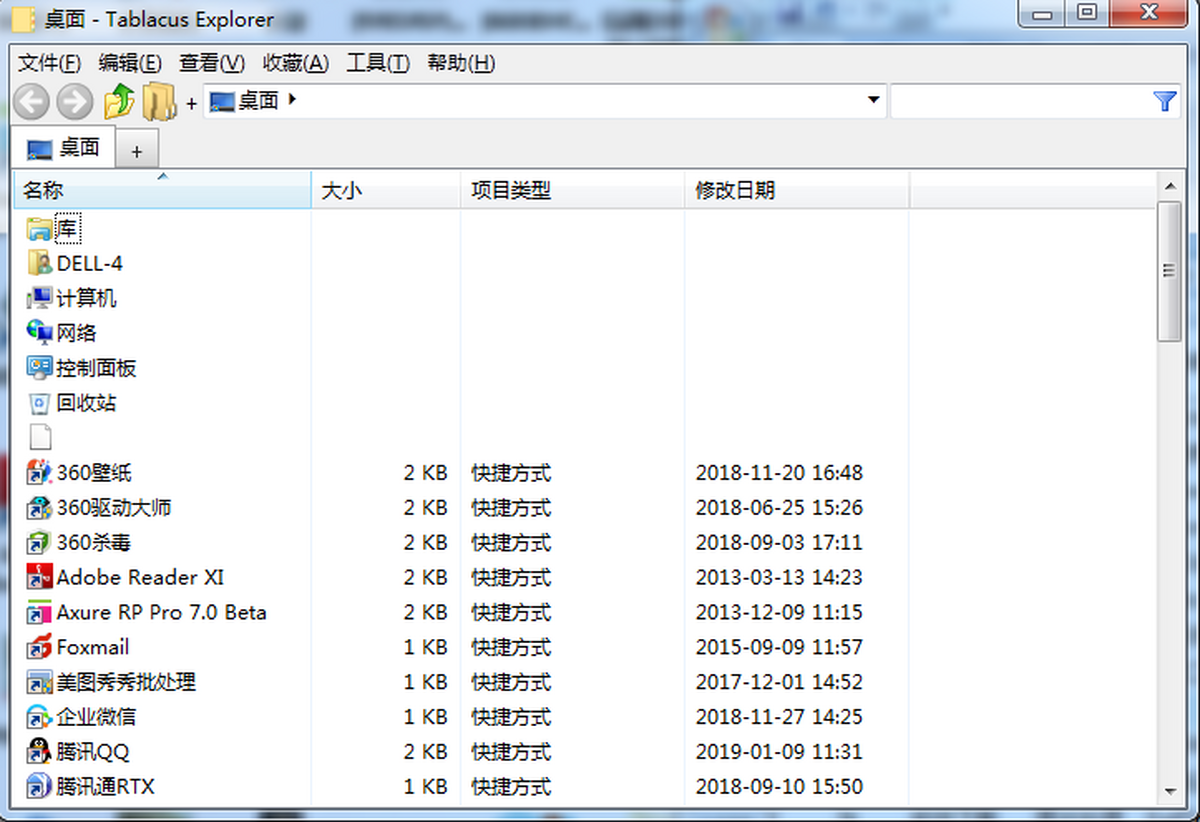Open the 工具(T) menu
This screenshot has width=1200, height=822.
(378, 63)
